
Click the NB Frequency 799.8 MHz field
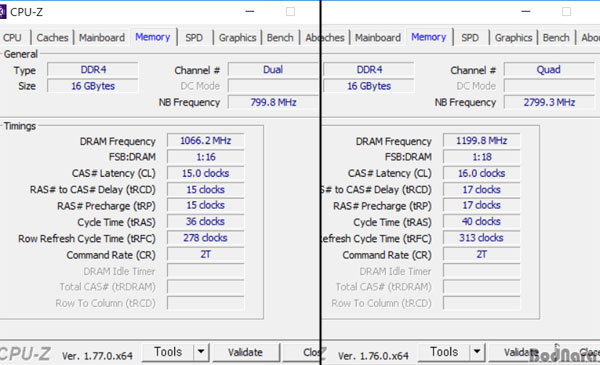273,102
